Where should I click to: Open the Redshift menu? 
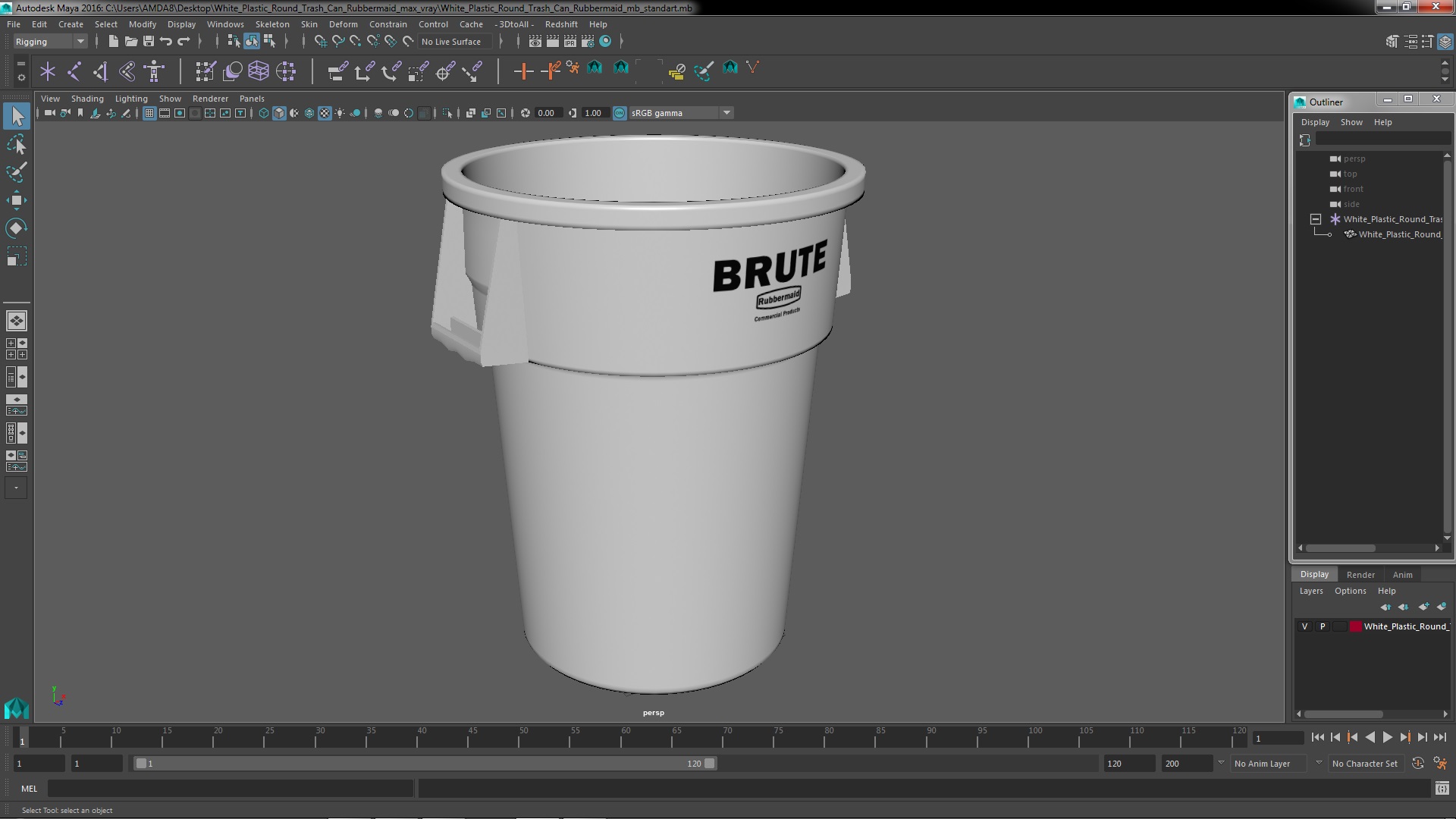(x=561, y=24)
